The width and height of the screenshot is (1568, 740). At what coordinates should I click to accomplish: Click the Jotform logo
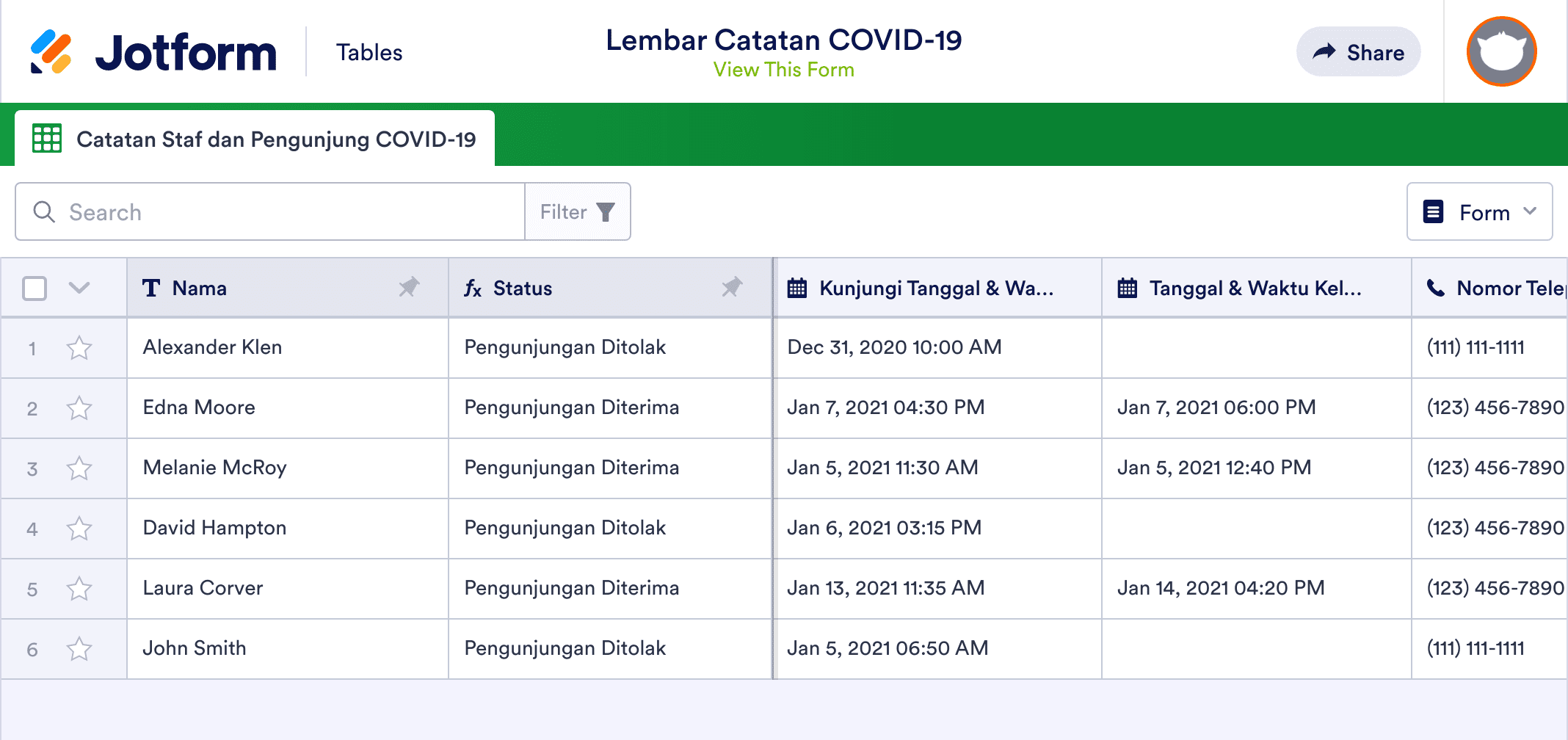click(154, 51)
